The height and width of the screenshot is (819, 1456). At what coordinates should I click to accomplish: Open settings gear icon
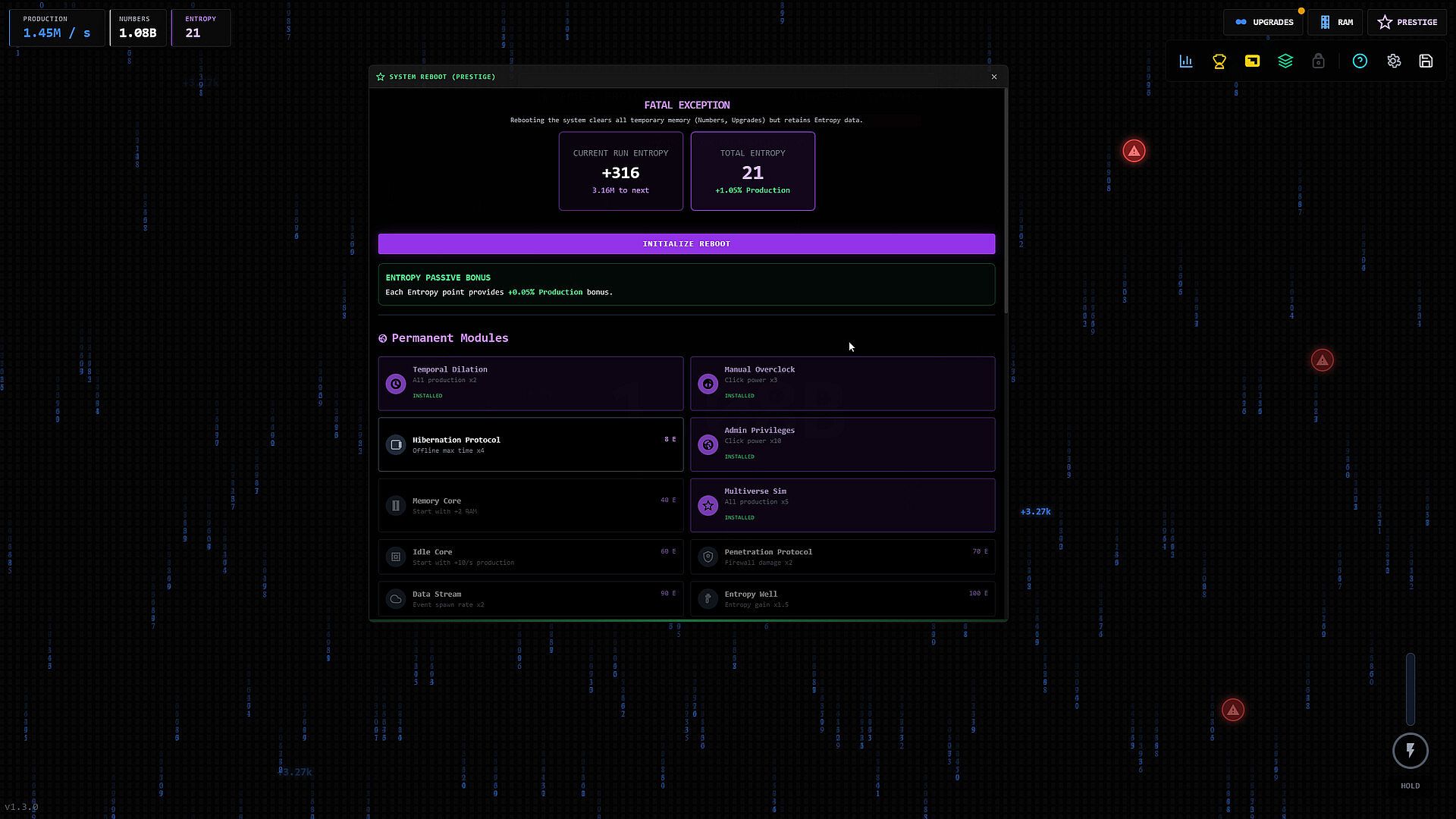(1394, 61)
